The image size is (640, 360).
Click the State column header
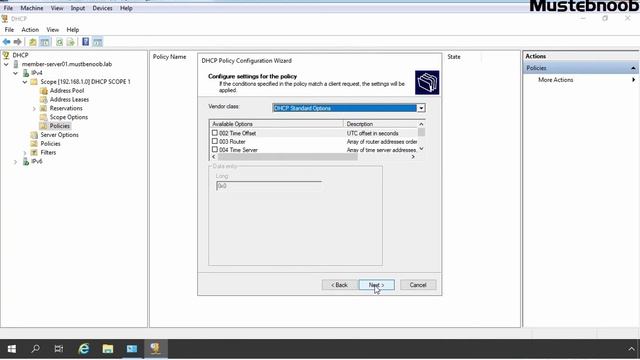click(454, 57)
